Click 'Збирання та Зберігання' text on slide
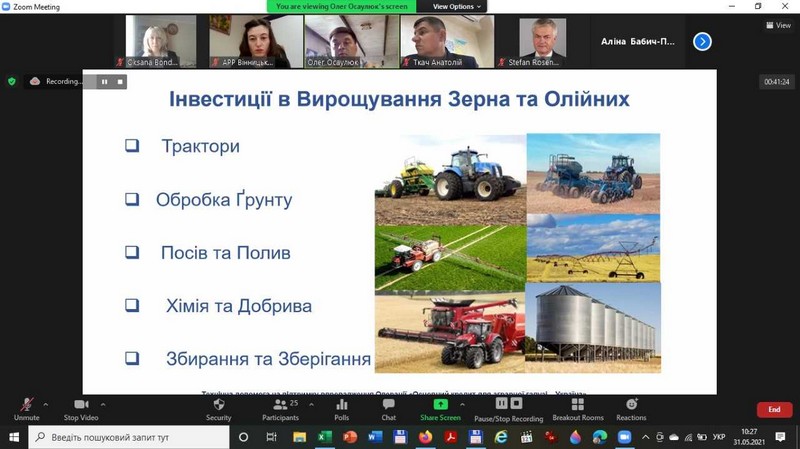800x449 pixels. pos(268,359)
